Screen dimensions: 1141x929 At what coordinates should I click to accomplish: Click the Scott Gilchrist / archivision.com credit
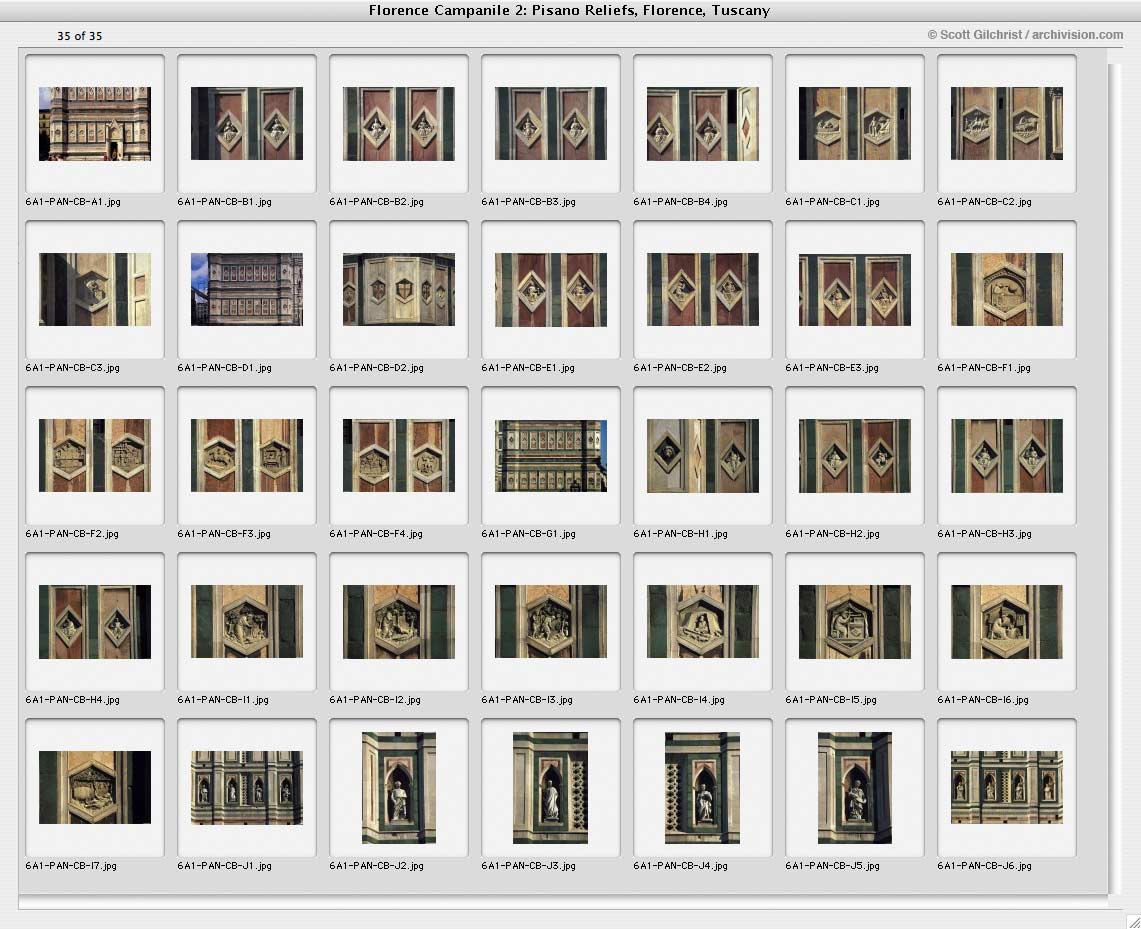[x=1025, y=34]
